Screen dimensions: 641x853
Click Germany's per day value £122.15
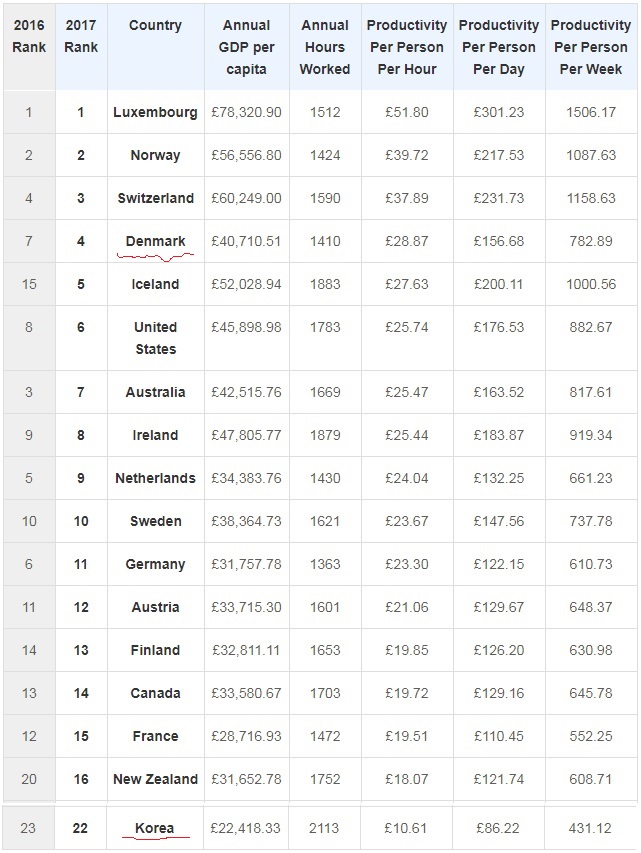tap(499, 565)
